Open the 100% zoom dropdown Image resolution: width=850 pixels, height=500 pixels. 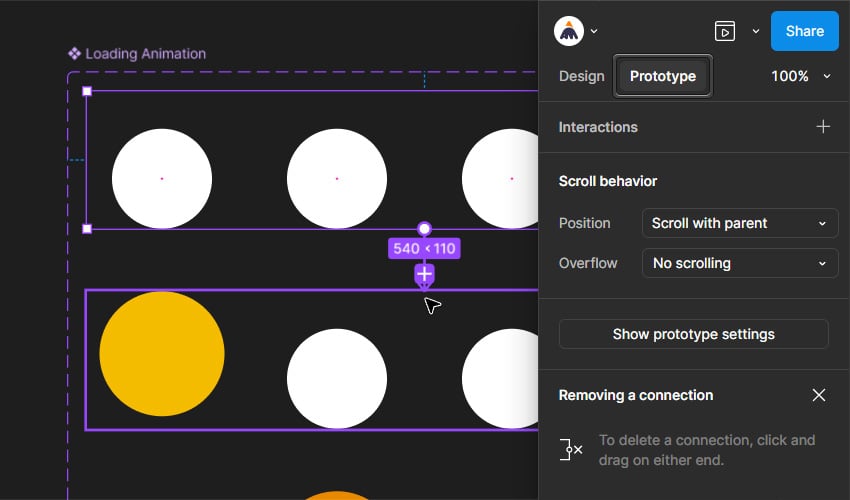[x=801, y=76]
